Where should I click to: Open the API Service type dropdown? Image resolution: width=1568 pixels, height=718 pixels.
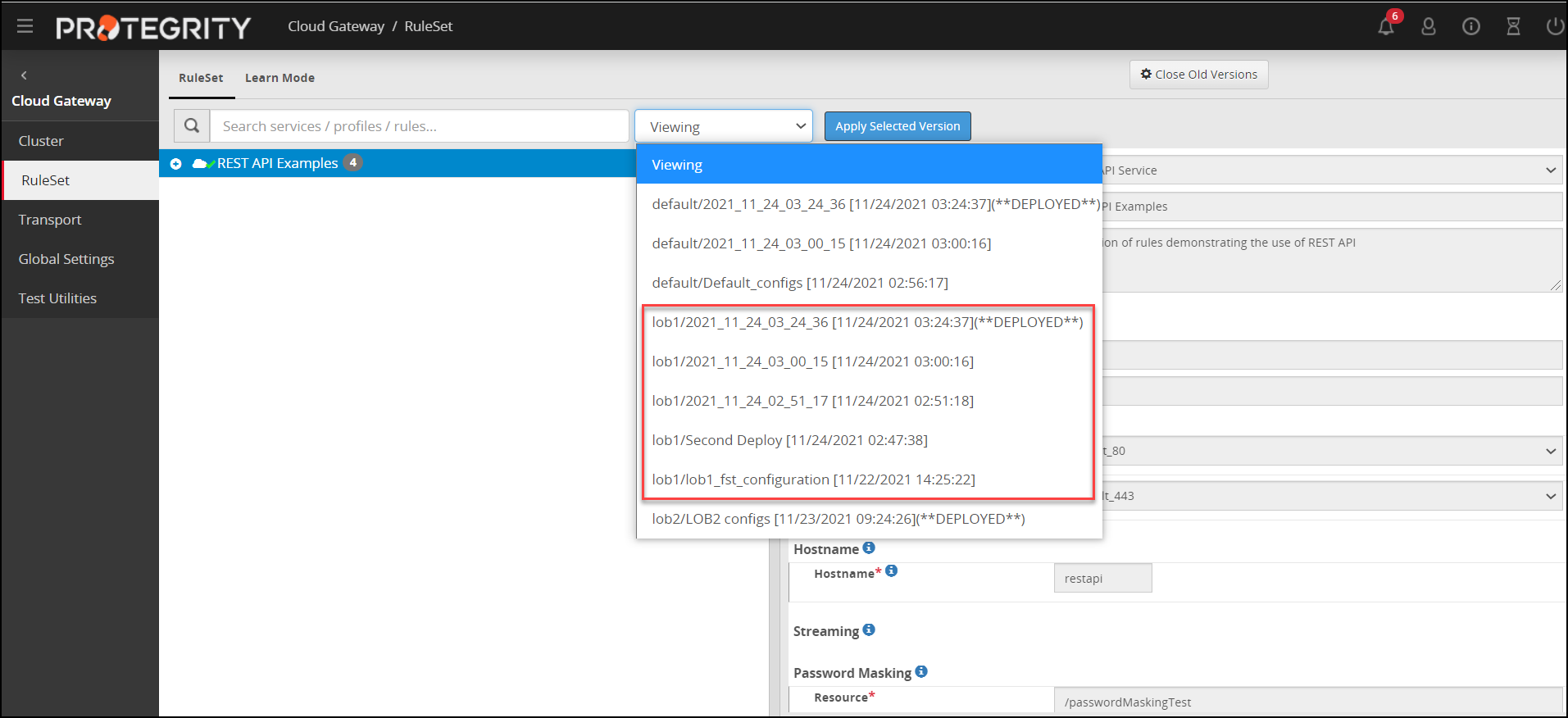(1330, 170)
